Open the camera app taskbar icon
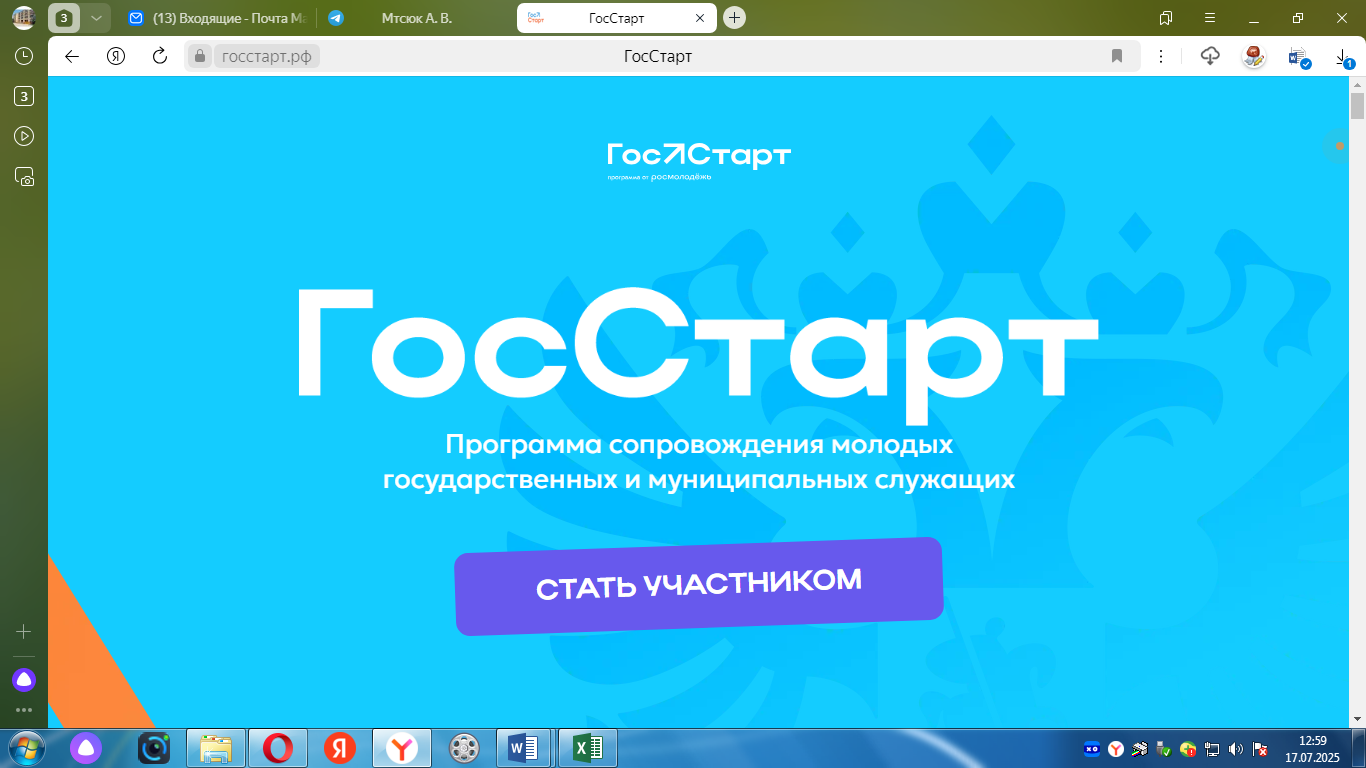 point(155,748)
